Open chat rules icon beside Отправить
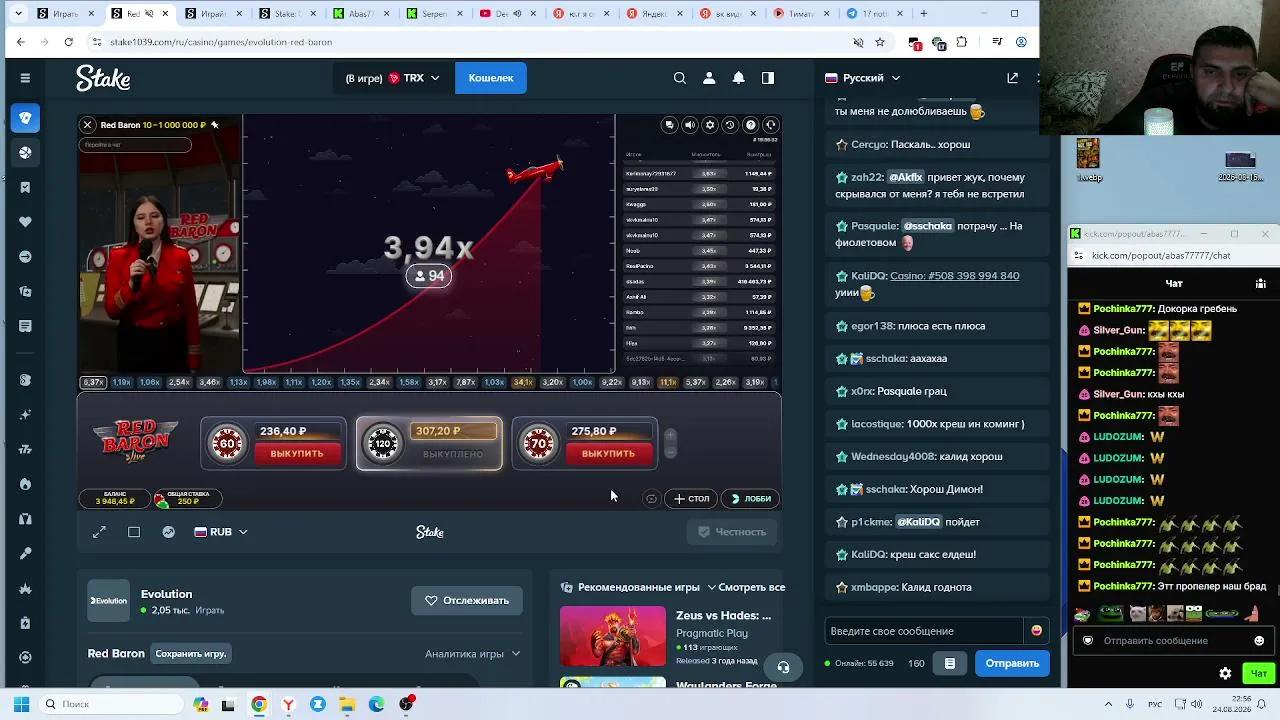 click(950, 663)
